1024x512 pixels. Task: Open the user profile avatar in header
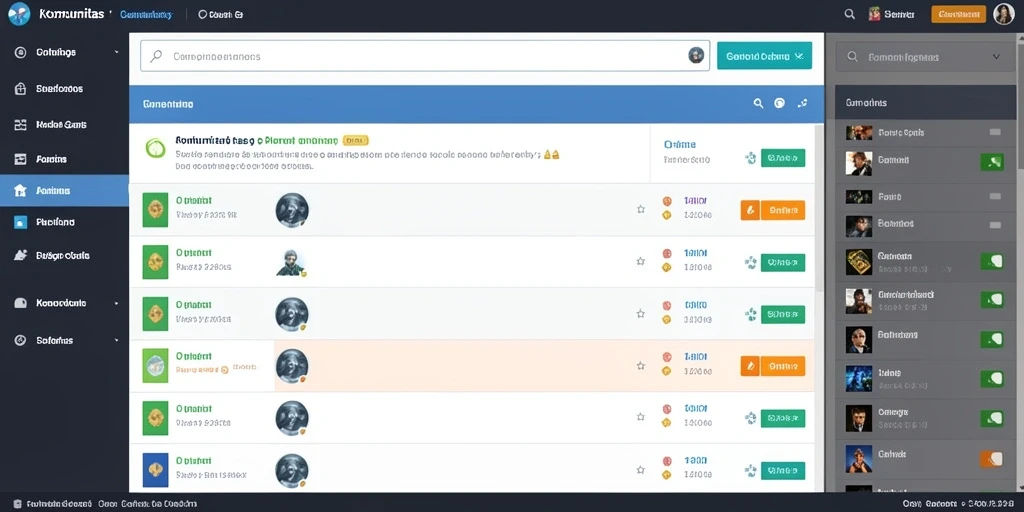(1004, 14)
